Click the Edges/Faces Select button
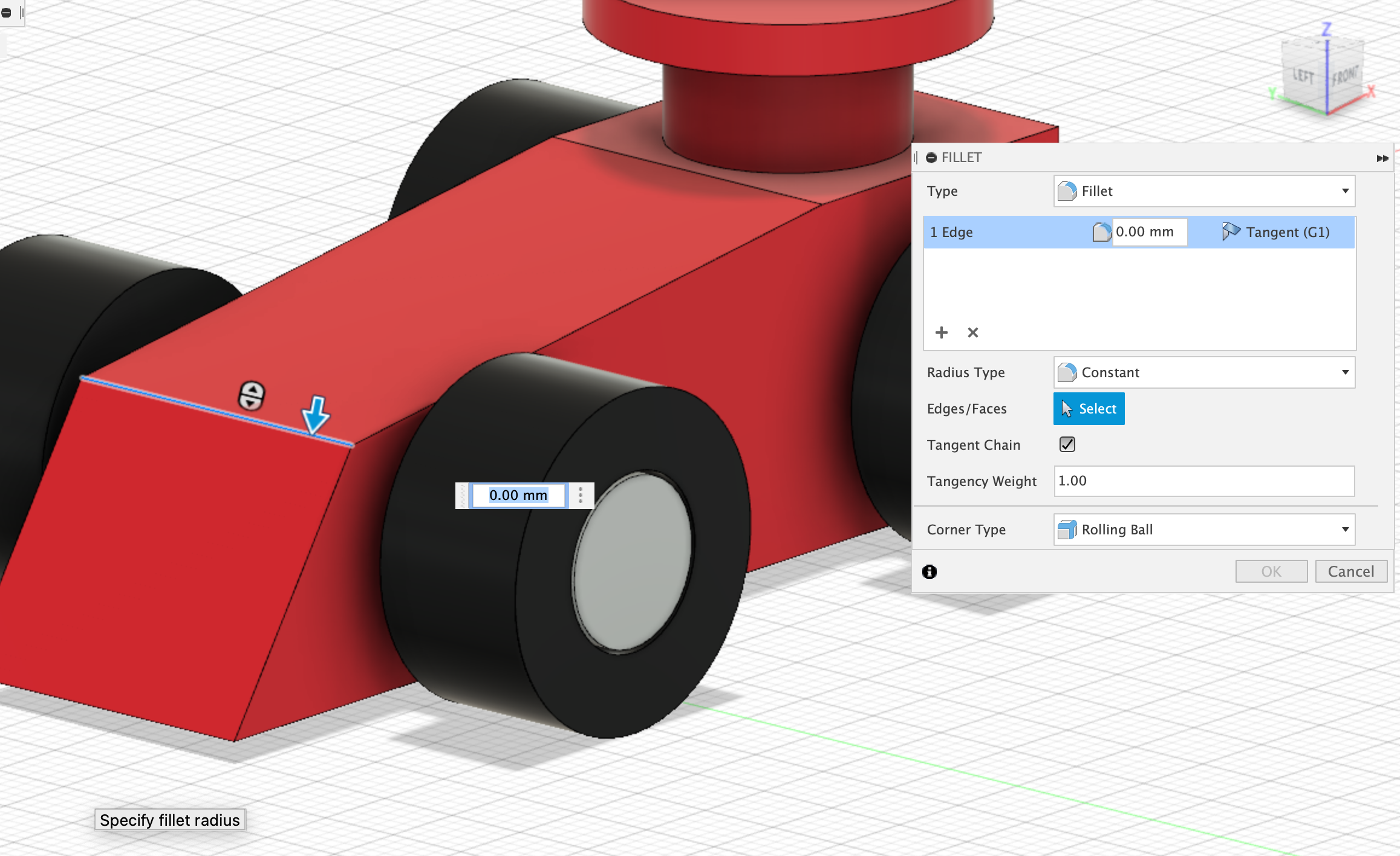 1089,409
